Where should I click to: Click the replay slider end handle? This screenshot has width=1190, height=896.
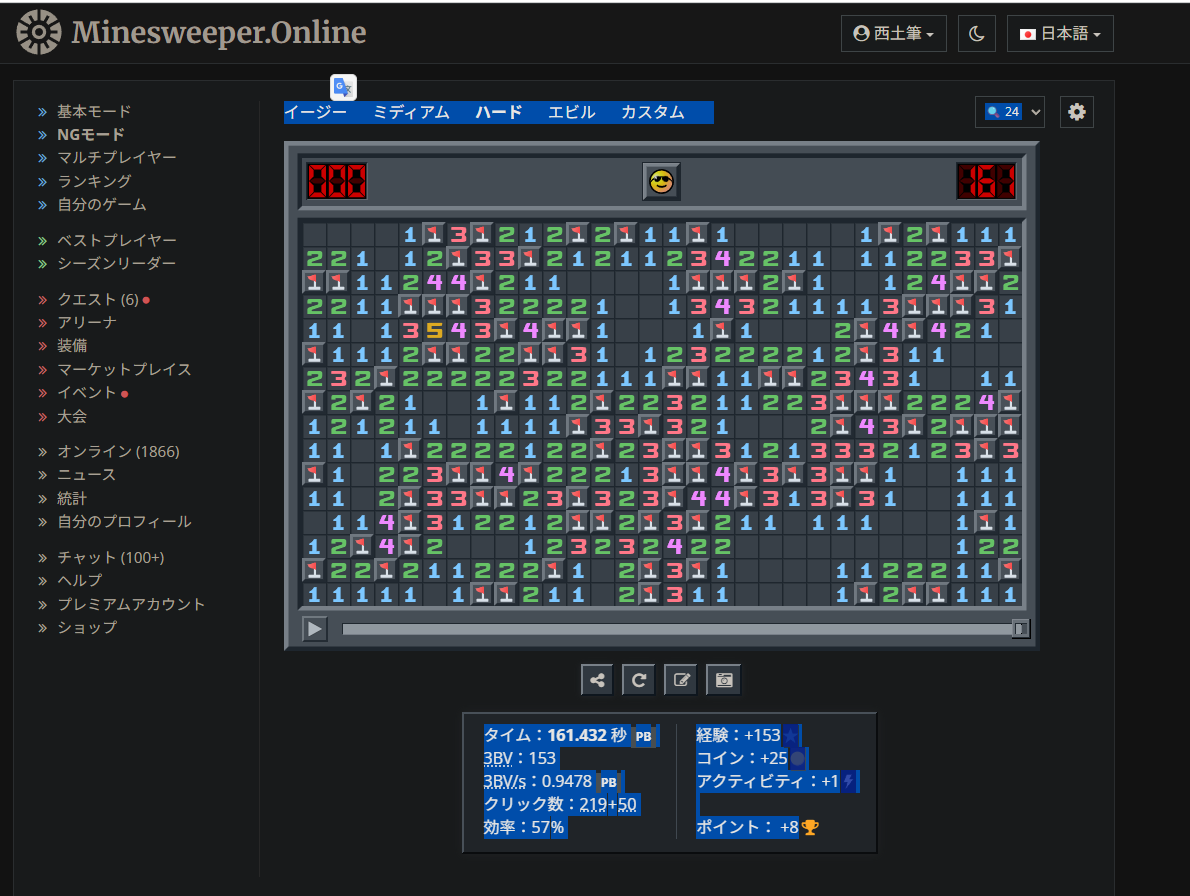click(x=1021, y=629)
